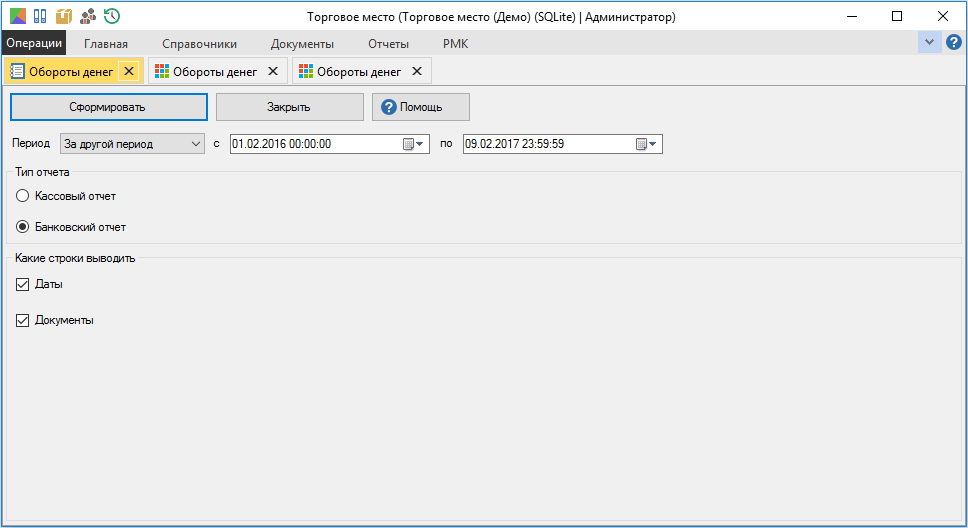Expand the 'За другой период' period combo box
The height and width of the screenshot is (528, 968).
132,144
